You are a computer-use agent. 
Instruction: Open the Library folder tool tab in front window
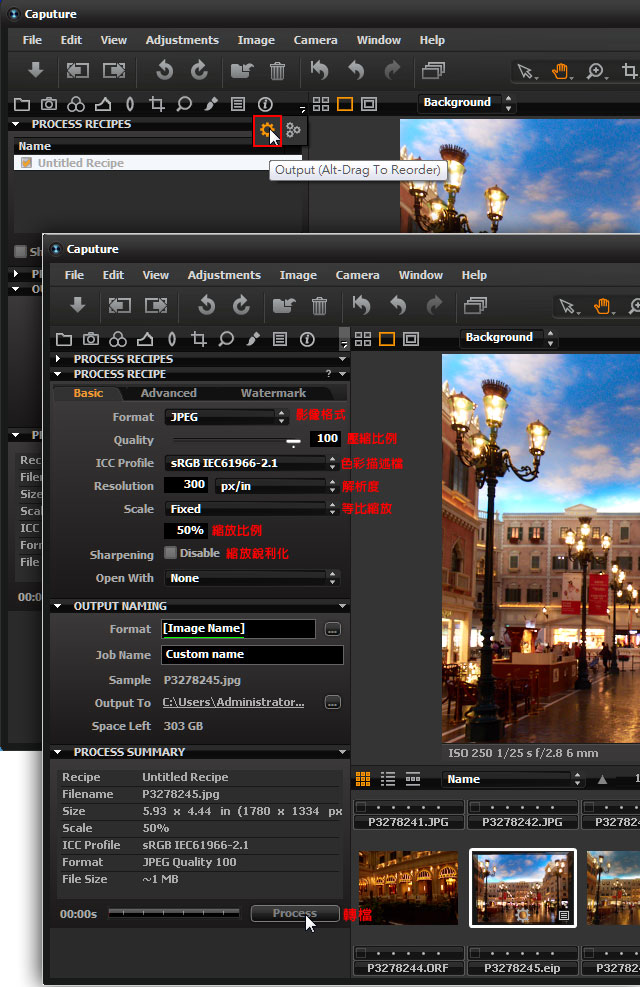click(64, 340)
